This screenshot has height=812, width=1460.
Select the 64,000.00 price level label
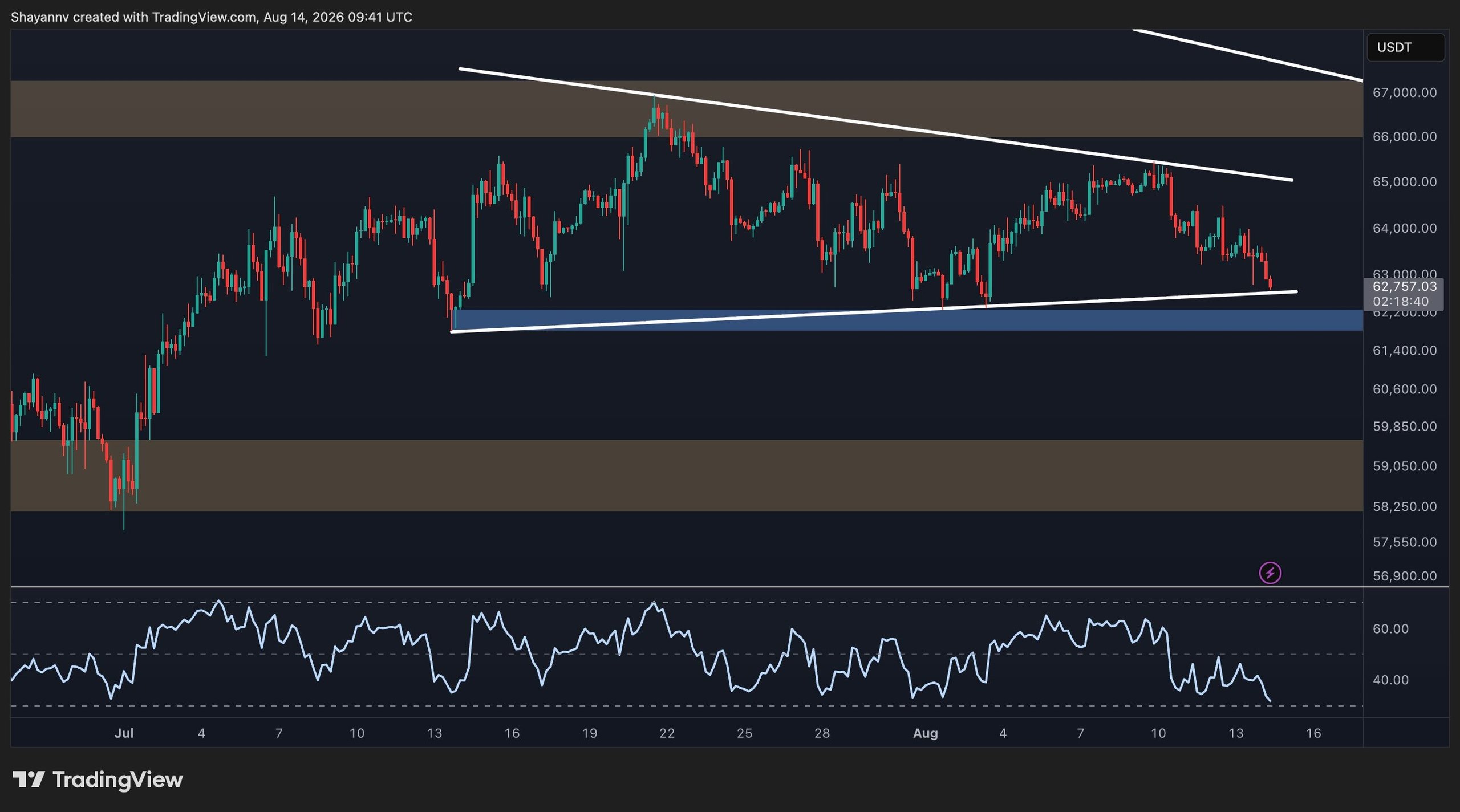click(1404, 228)
